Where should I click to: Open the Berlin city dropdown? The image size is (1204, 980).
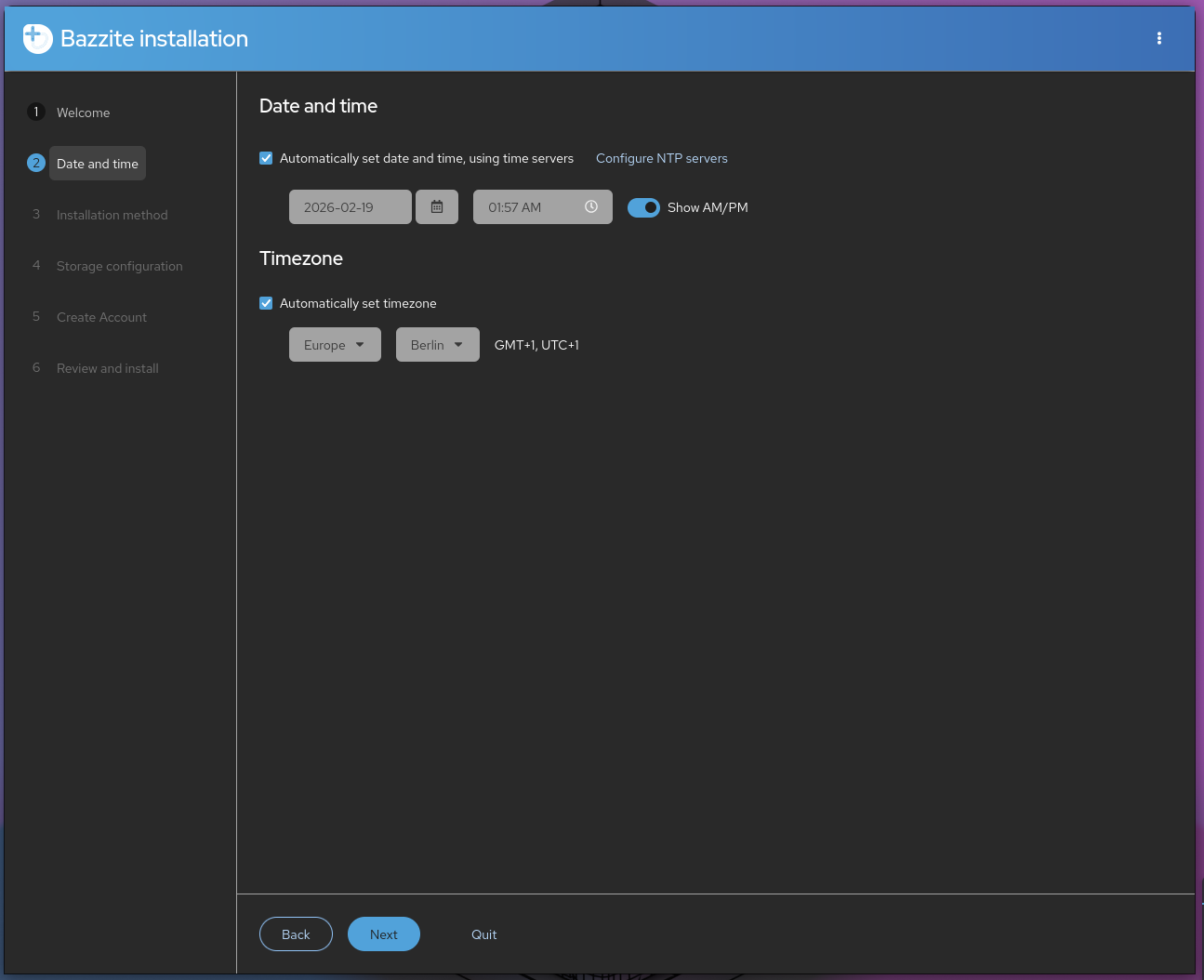pos(437,344)
